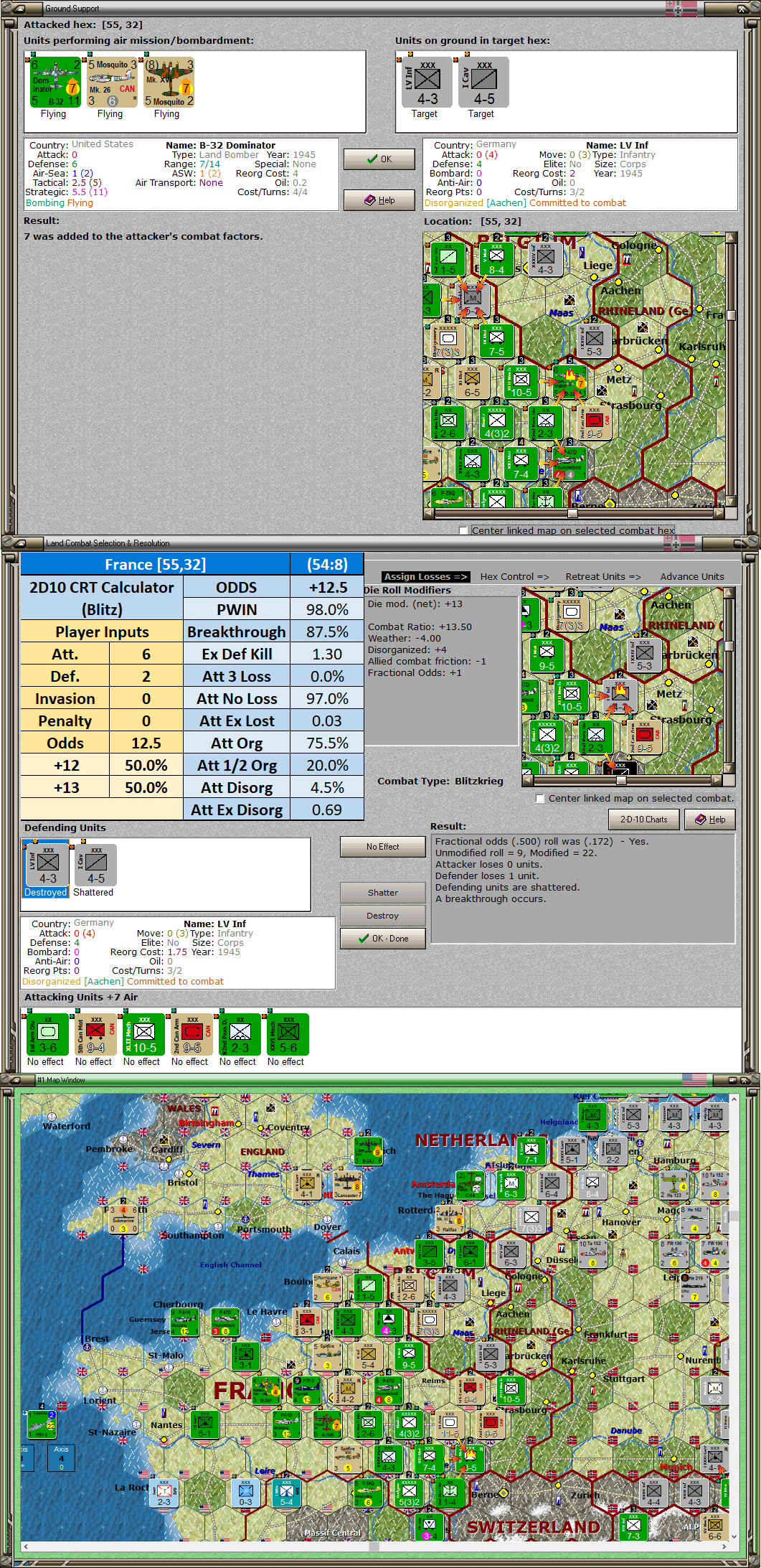Screen dimensions: 761x1568
Task: Switch to Retreat Units step
Action: click(603, 576)
